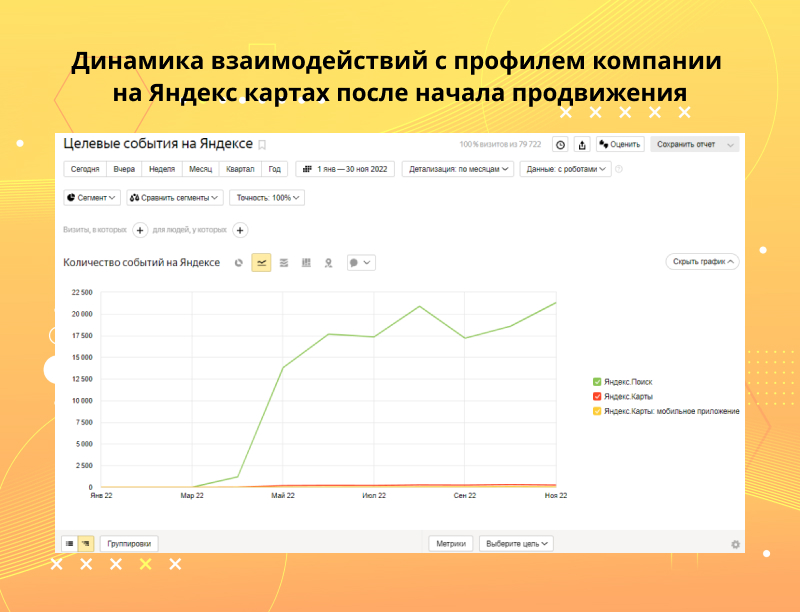The width and height of the screenshot is (800, 612).
Task: Switch to pie chart view icon
Action: coord(238,263)
